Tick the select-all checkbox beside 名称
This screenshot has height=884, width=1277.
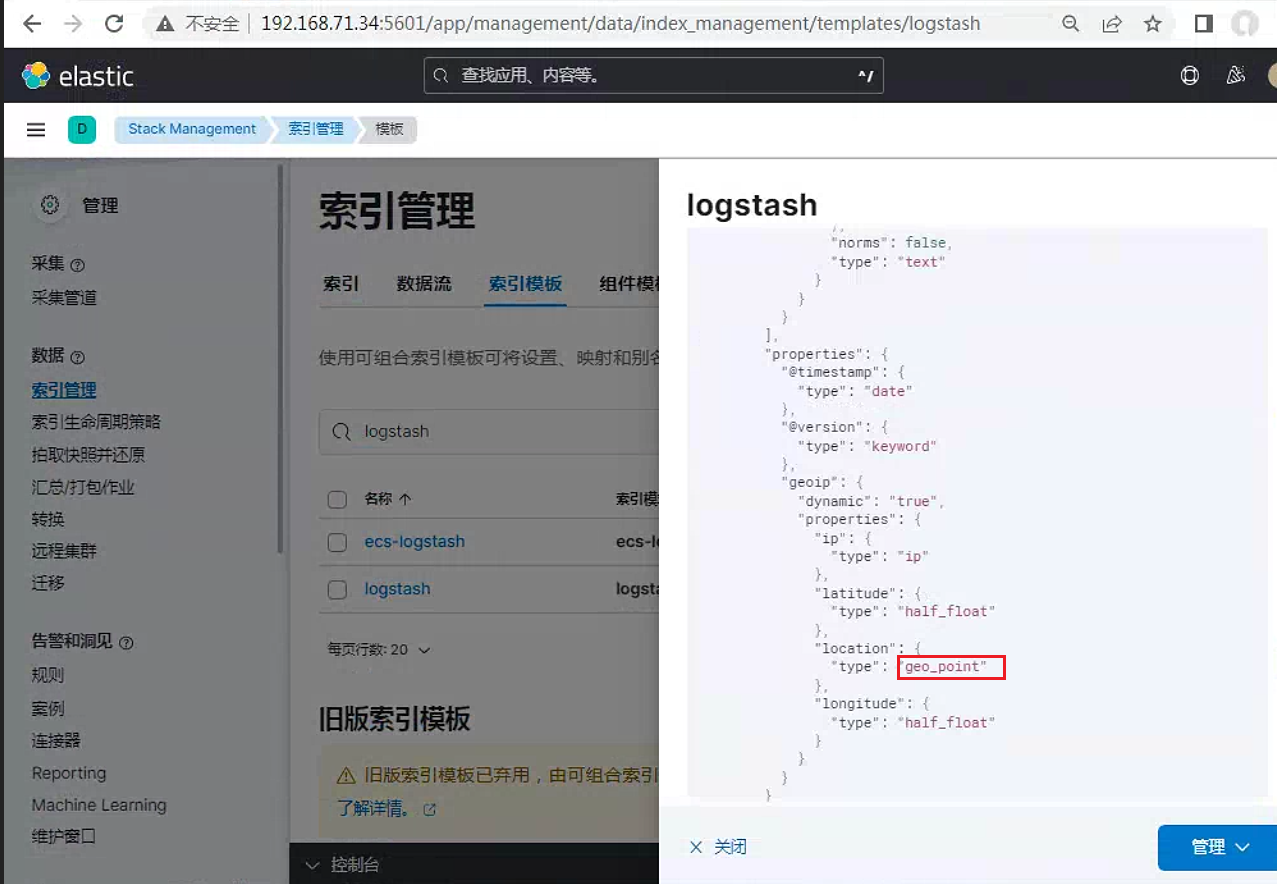pyautogui.click(x=338, y=499)
